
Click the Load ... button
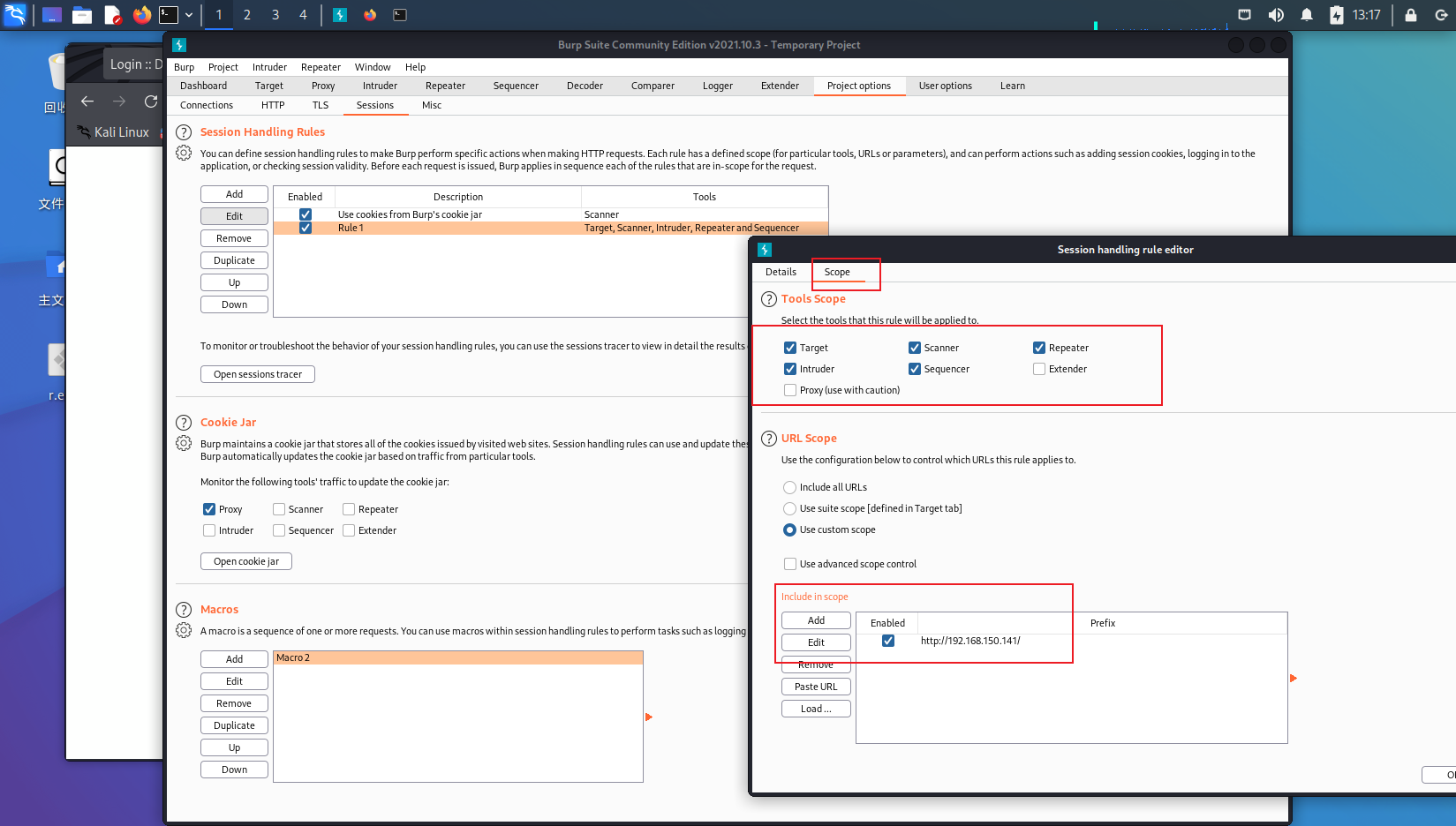[x=816, y=709]
